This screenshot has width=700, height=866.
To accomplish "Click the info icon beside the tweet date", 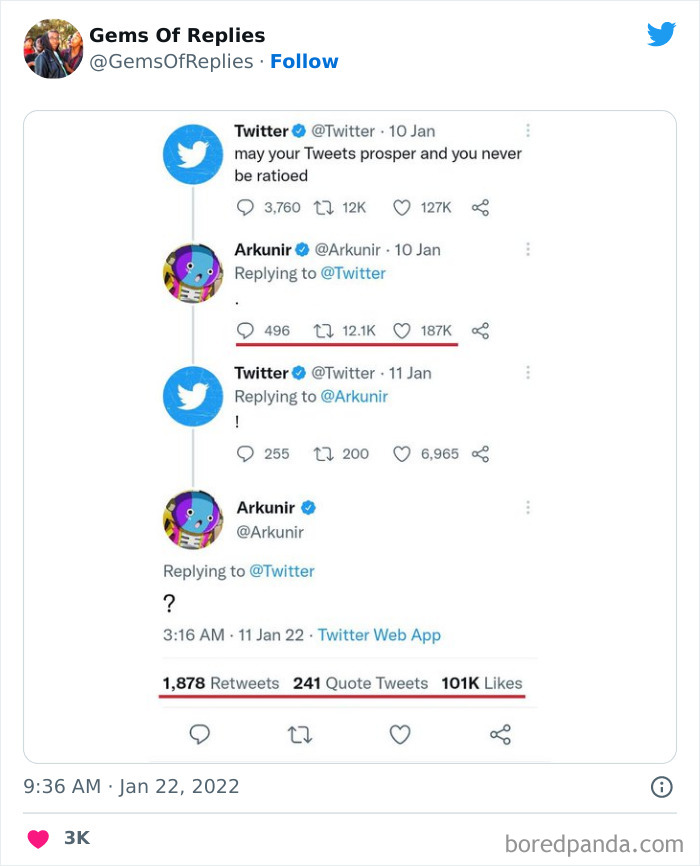I will pyautogui.click(x=661, y=787).
